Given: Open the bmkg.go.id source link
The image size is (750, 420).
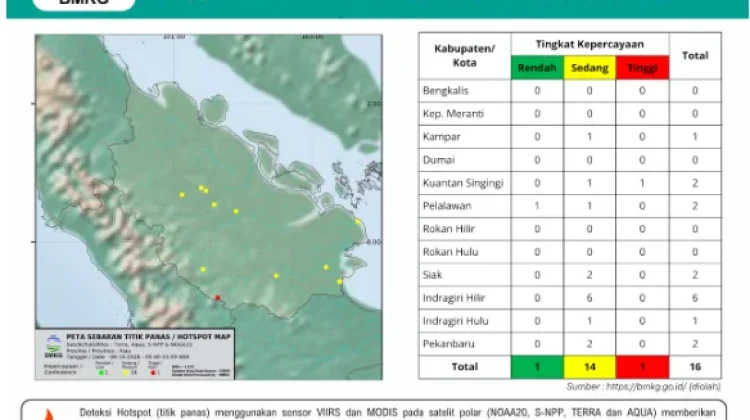Looking at the screenshot, I should click(646, 387).
